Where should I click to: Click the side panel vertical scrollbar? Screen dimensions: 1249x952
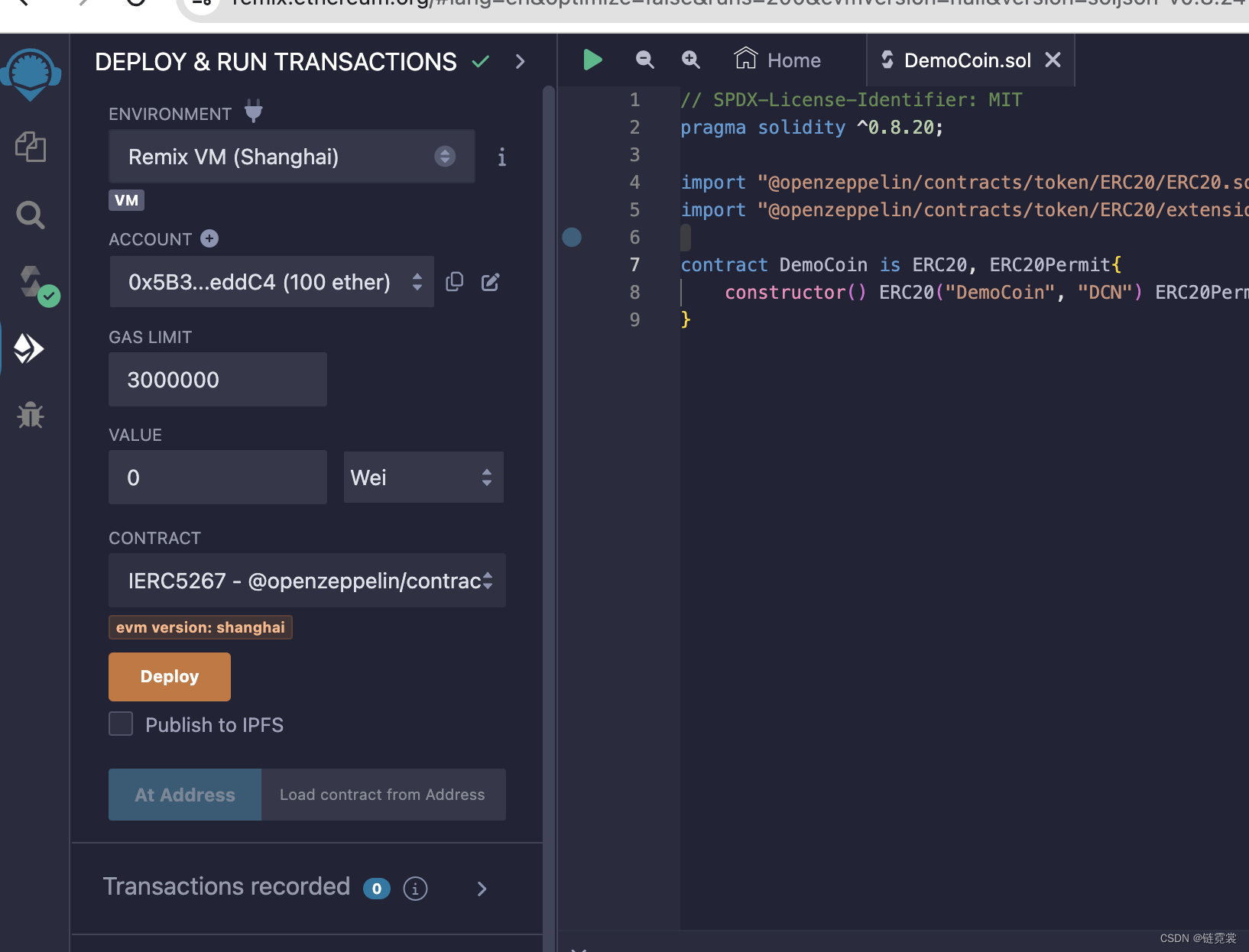pos(548,520)
